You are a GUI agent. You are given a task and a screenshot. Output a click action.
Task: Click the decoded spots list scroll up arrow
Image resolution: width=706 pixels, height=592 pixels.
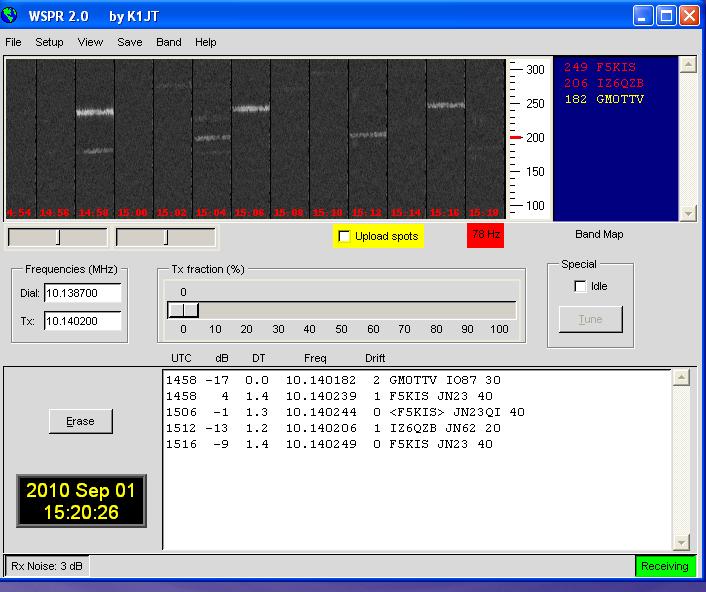tap(682, 378)
